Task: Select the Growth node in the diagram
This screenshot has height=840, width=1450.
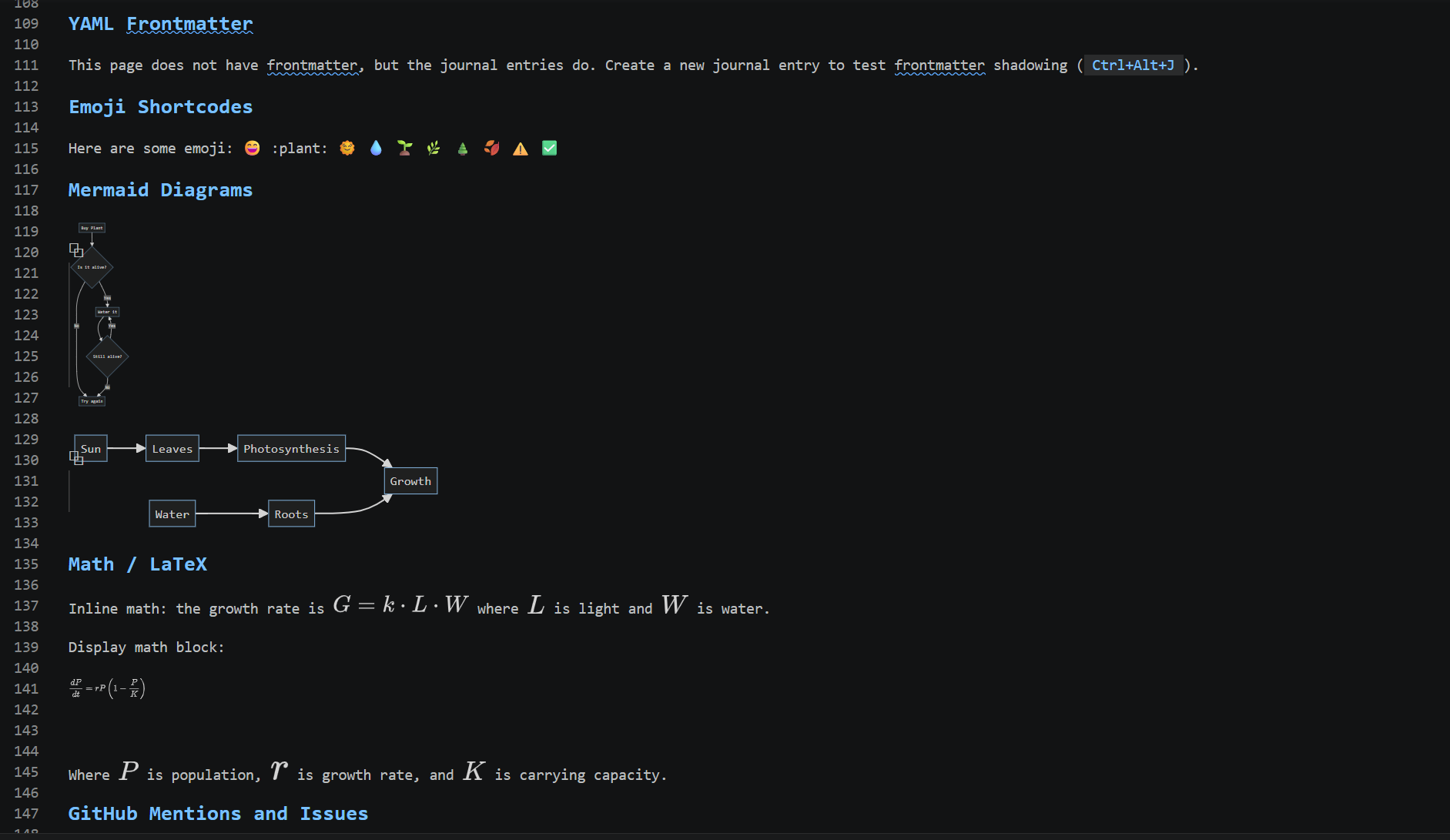Action: point(410,480)
